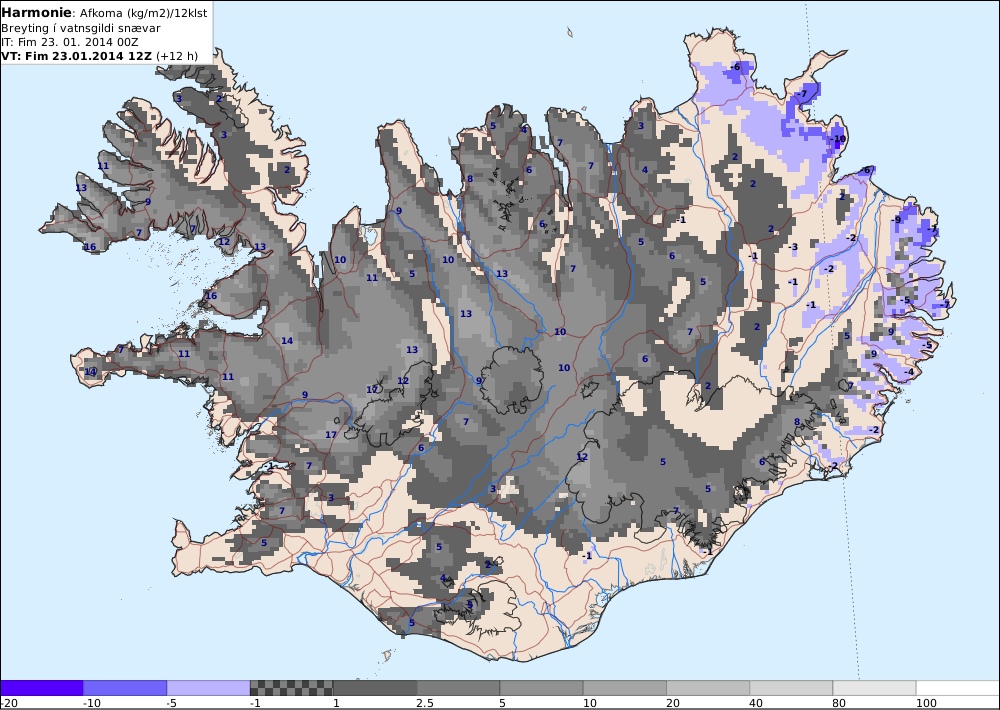
Task: Click the dark gray 1 to 2.5 legend swatch
Action: tap(375, 688)
